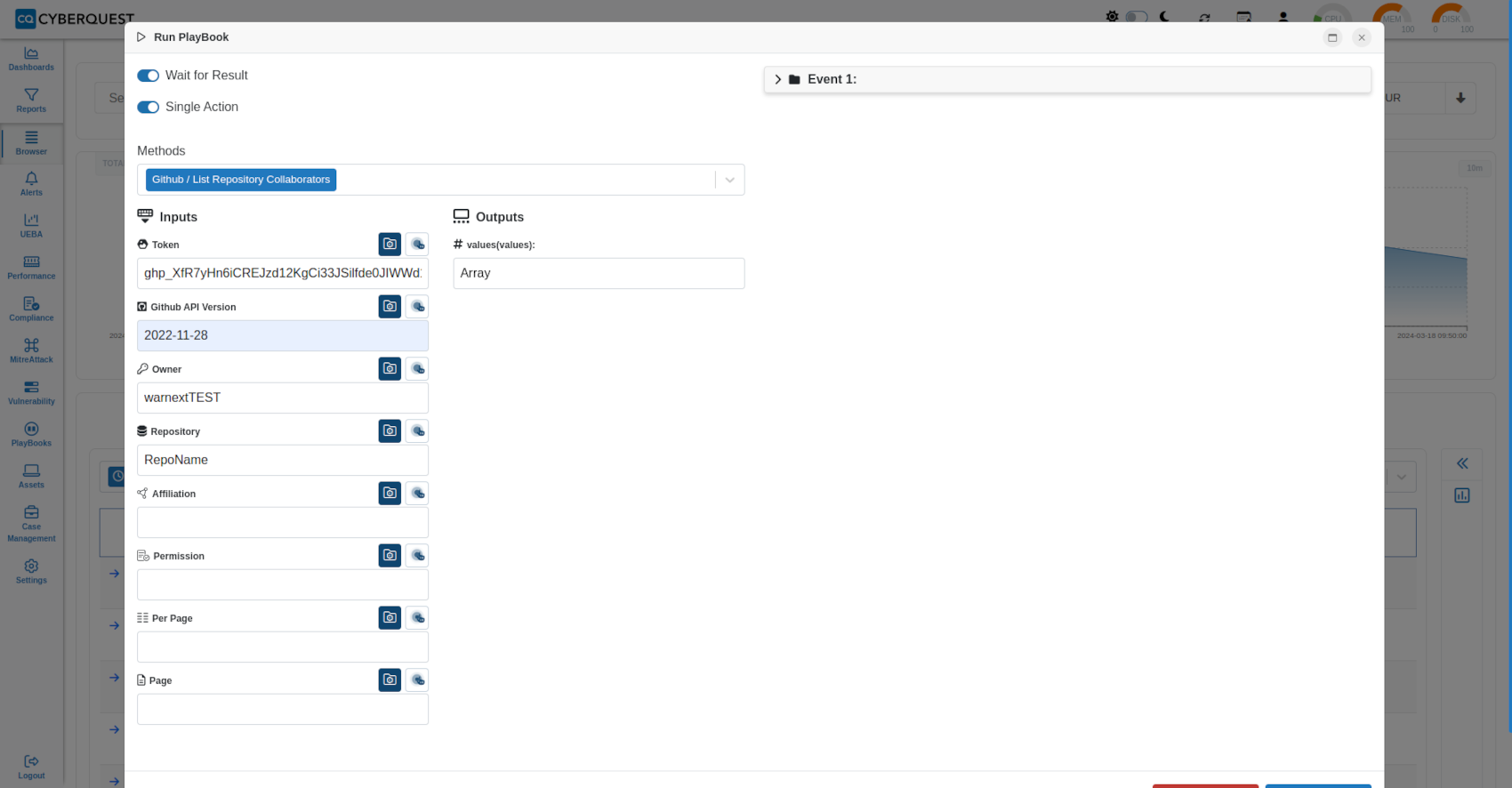
Task: Open MitreAttack in the sidebar
Action: (x=31, y=351)
